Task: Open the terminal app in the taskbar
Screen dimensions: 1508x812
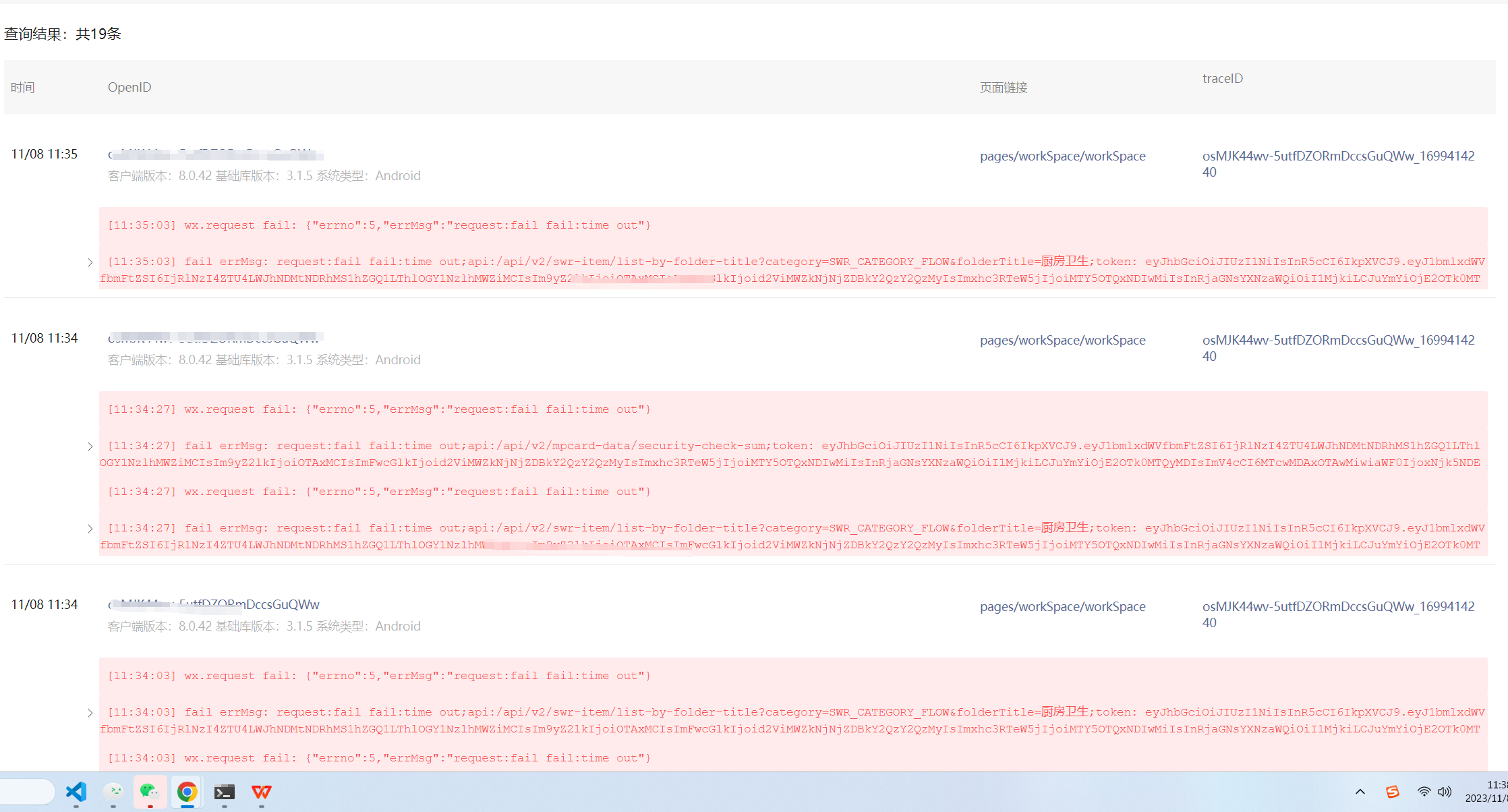Action: [x=225, y=792]
